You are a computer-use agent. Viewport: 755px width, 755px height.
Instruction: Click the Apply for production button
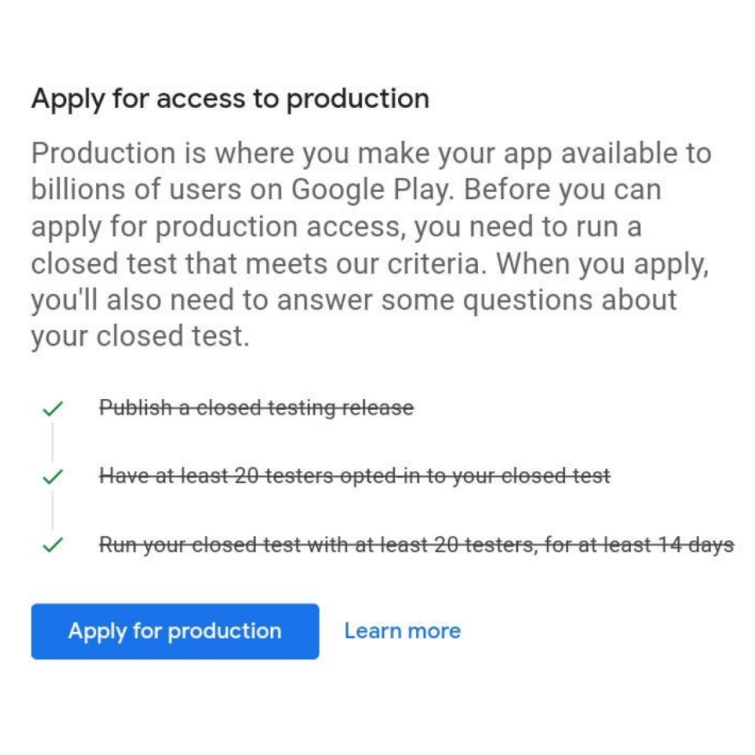pos(175,631)
